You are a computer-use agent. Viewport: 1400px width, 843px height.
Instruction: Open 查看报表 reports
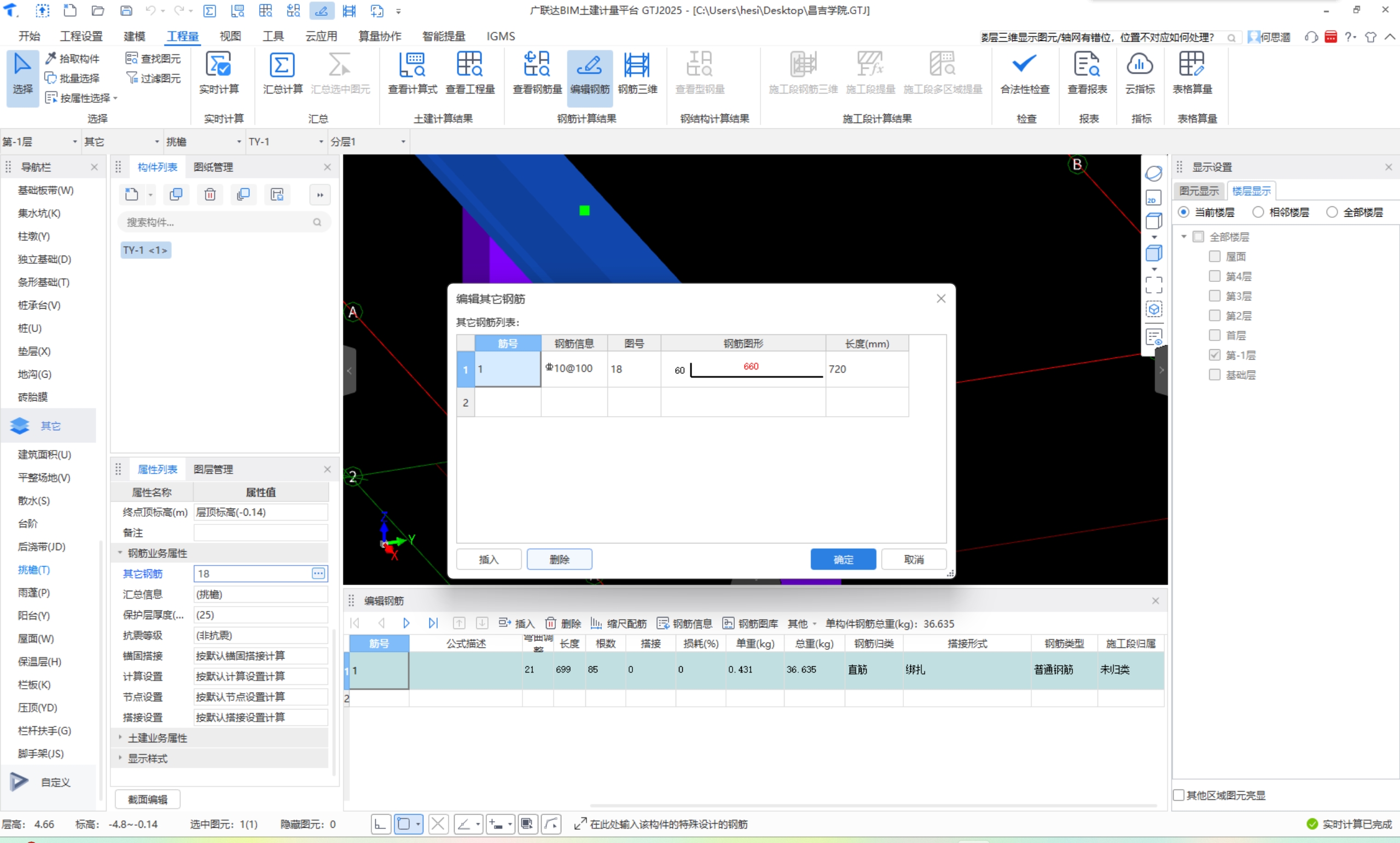tap(1087, 74)
